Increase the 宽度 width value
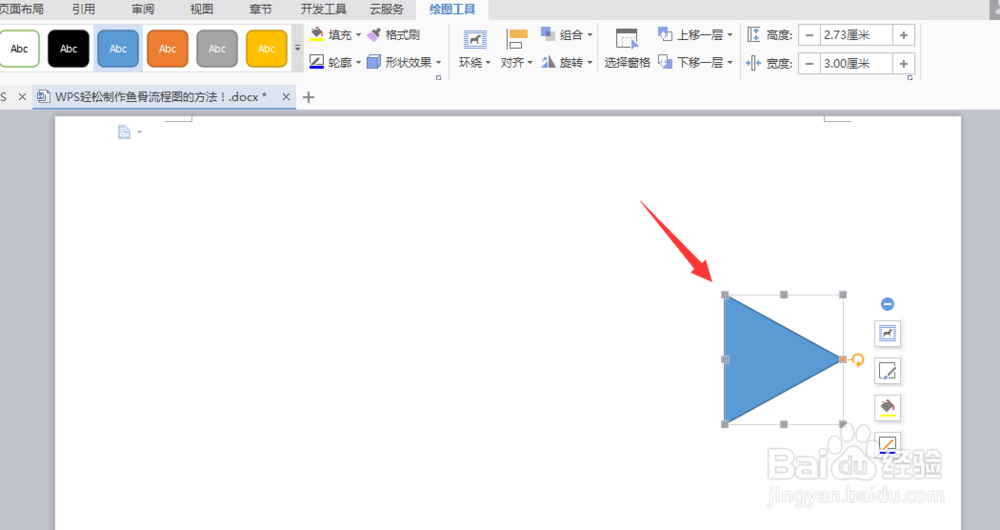Screen dimensions: 1000x530 coord(903,64)
